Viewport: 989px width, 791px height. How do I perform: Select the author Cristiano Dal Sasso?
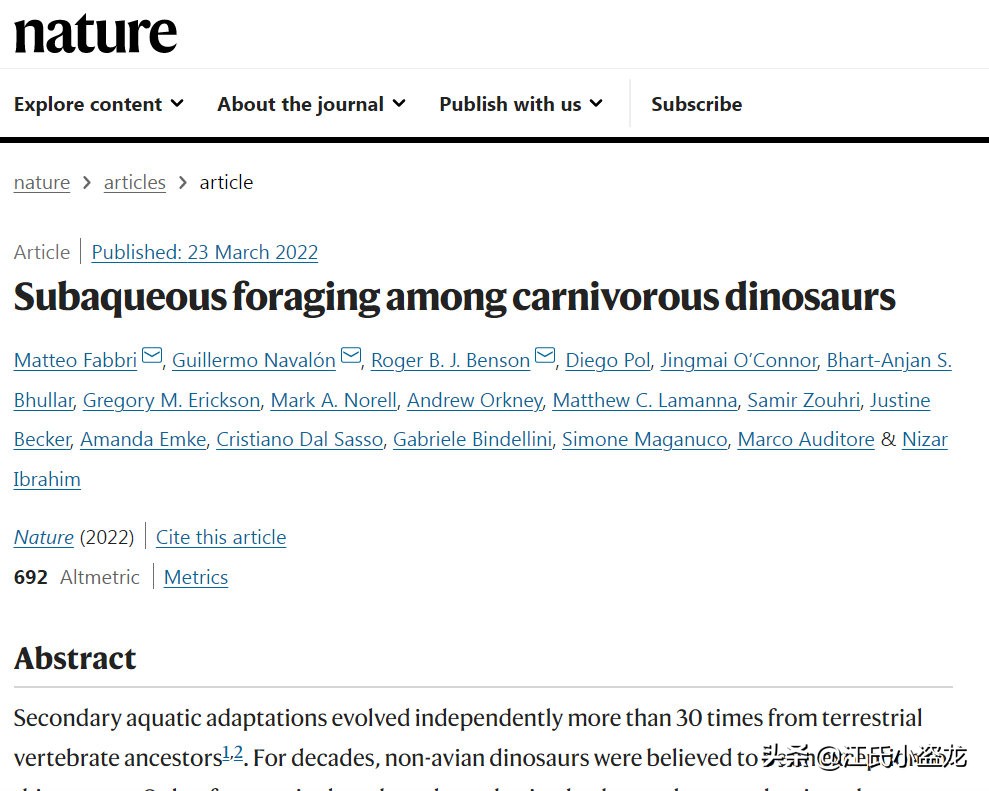click(300, 440)
